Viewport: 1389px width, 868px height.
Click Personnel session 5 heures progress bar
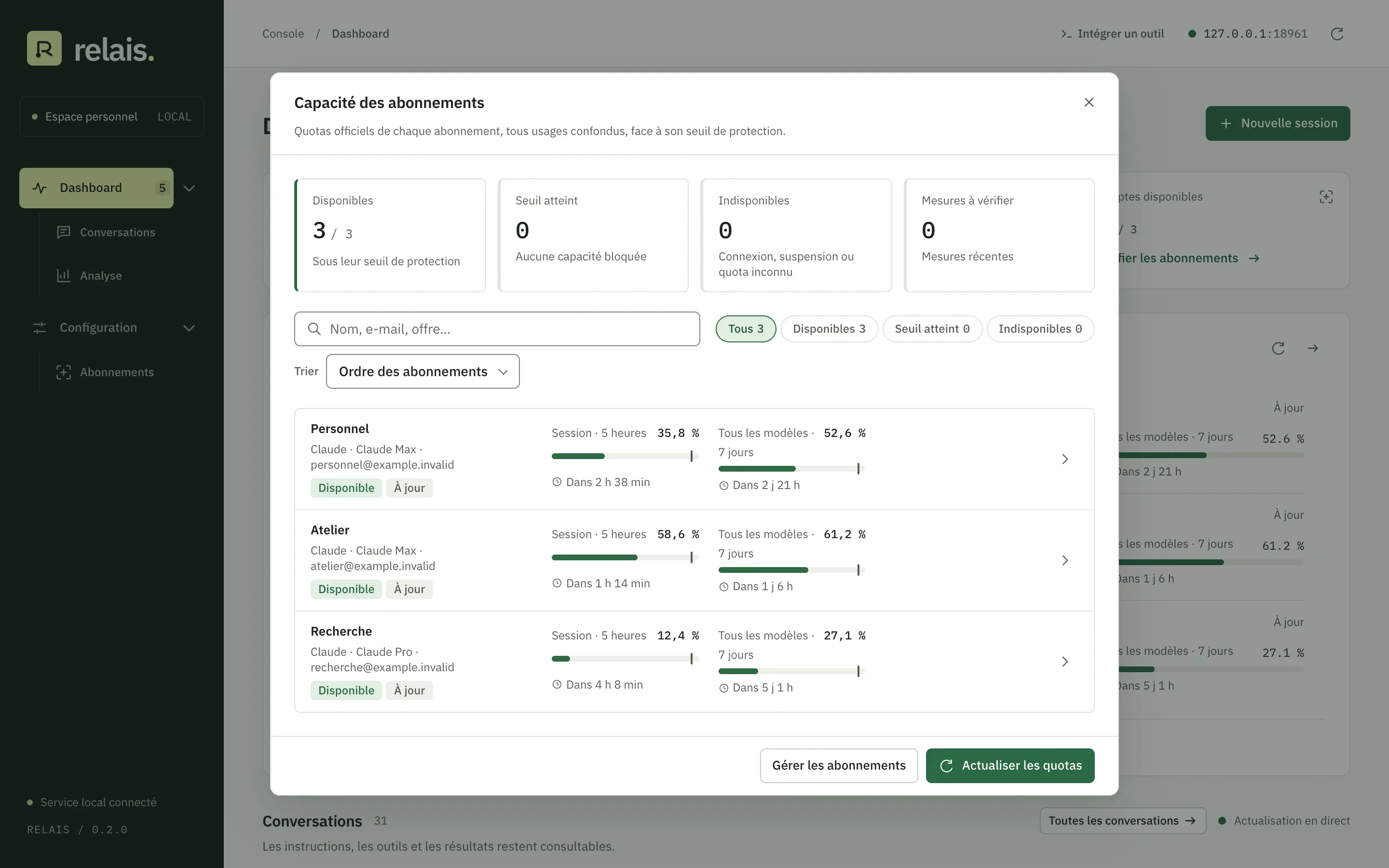click(625, 456)
